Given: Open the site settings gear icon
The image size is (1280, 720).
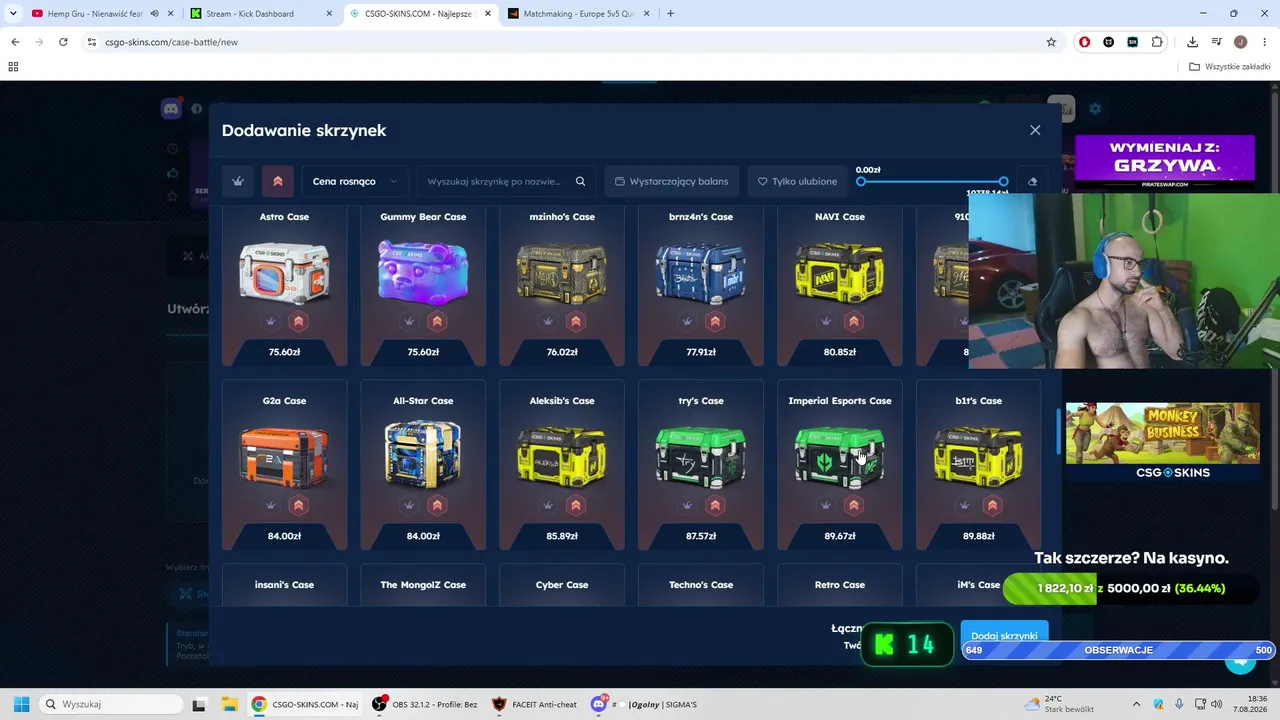Looking at the screenshot, I should point(1095,108).
